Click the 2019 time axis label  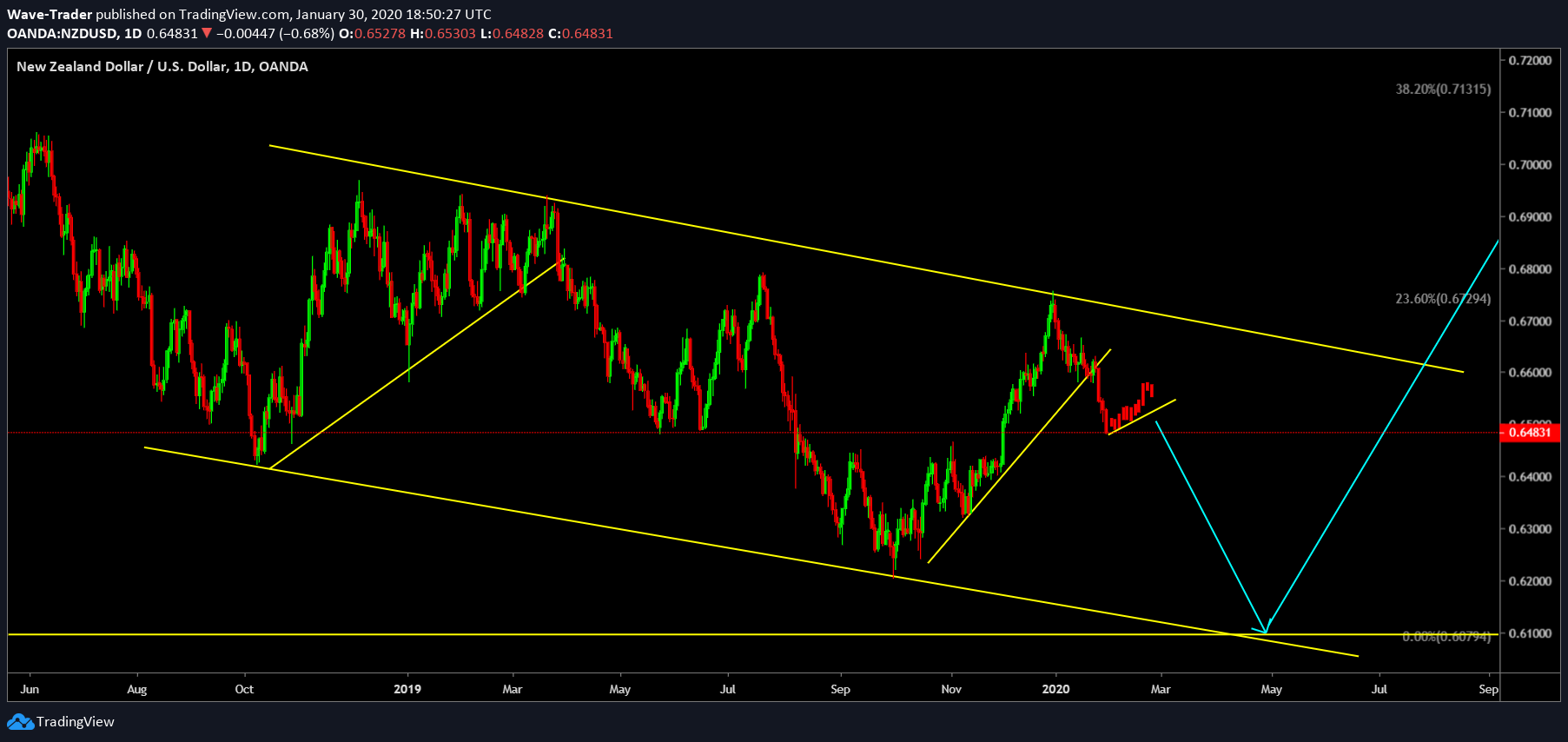click(x=407, y=689)
